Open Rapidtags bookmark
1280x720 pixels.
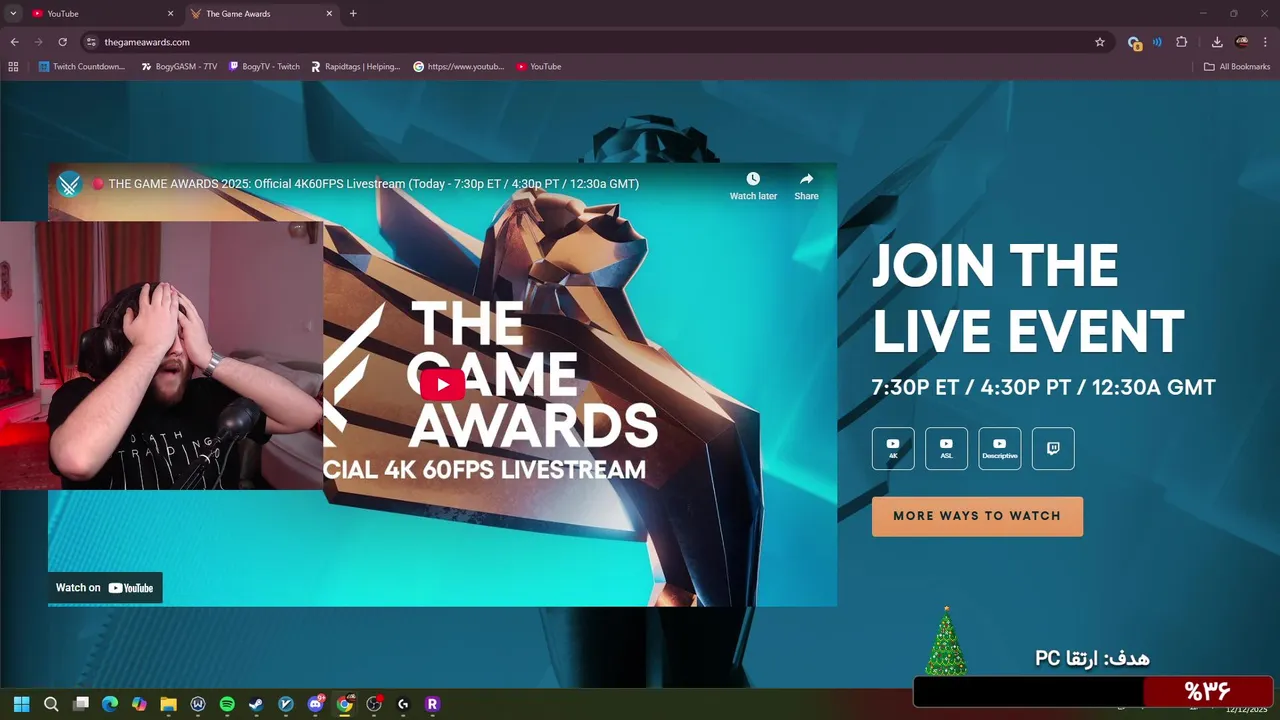(355, 67)
